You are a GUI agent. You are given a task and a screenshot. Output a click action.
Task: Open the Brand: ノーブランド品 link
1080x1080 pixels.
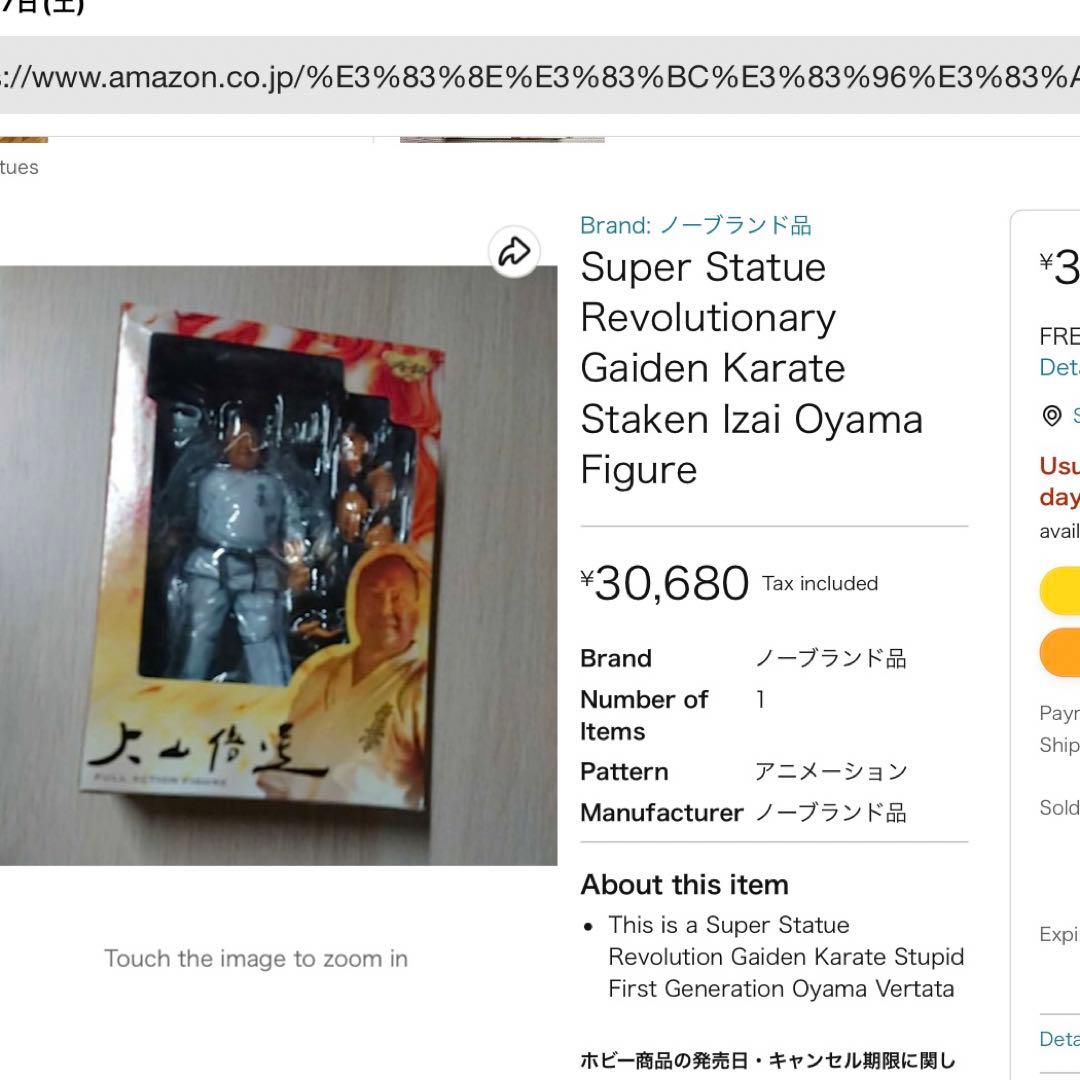pos(696,225)
